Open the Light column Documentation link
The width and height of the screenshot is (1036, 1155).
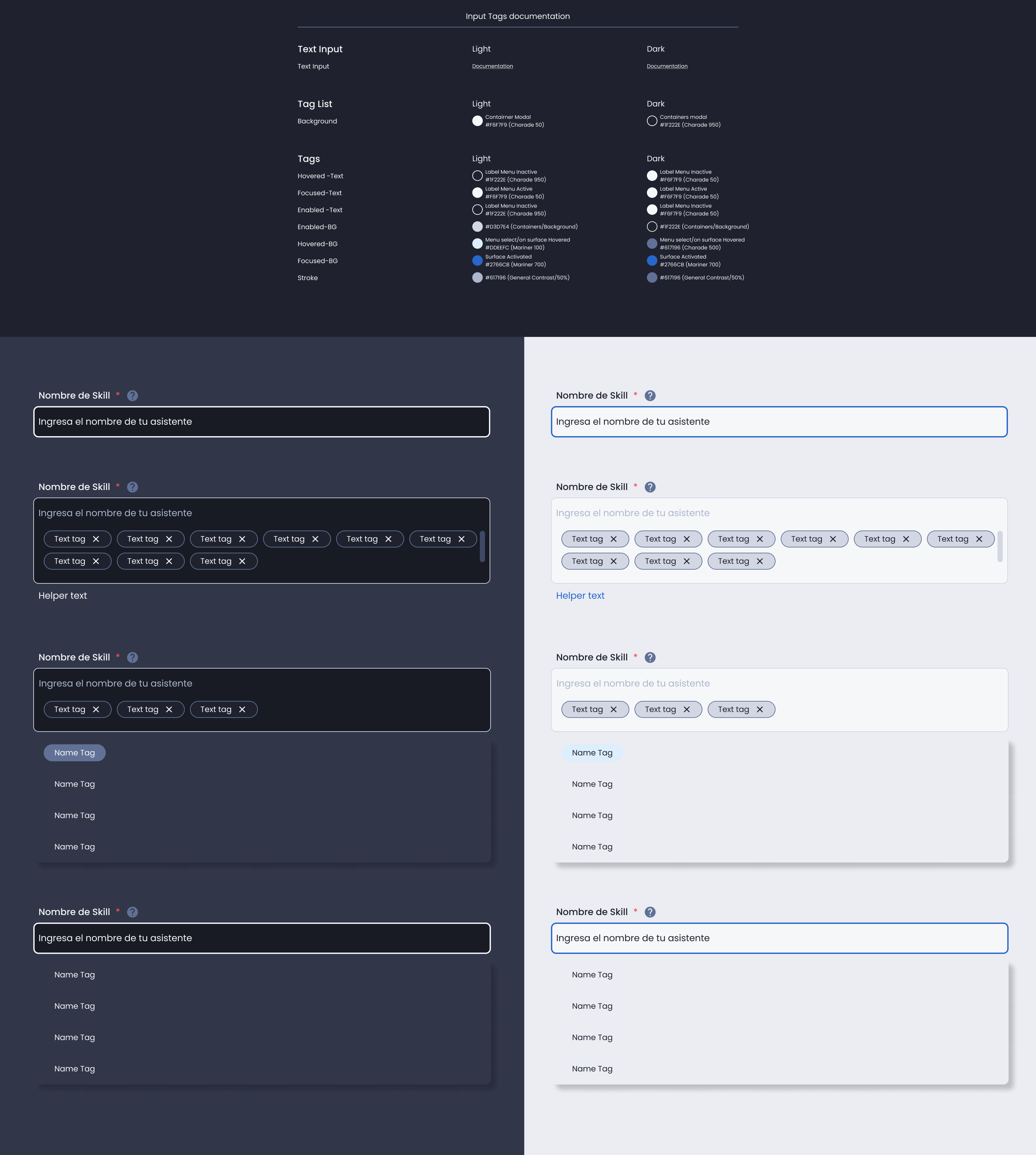point(493,66)
